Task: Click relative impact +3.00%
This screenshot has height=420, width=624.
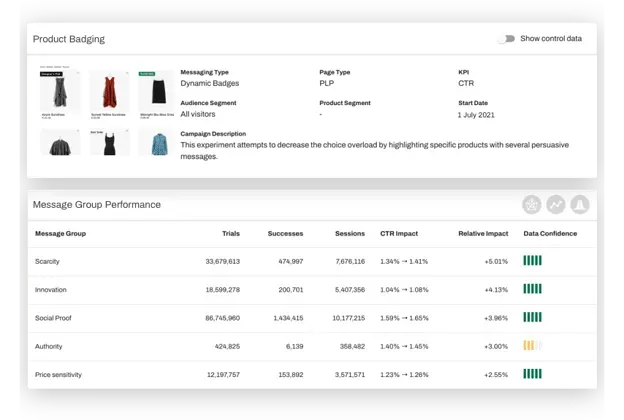Action: (496, 346)
